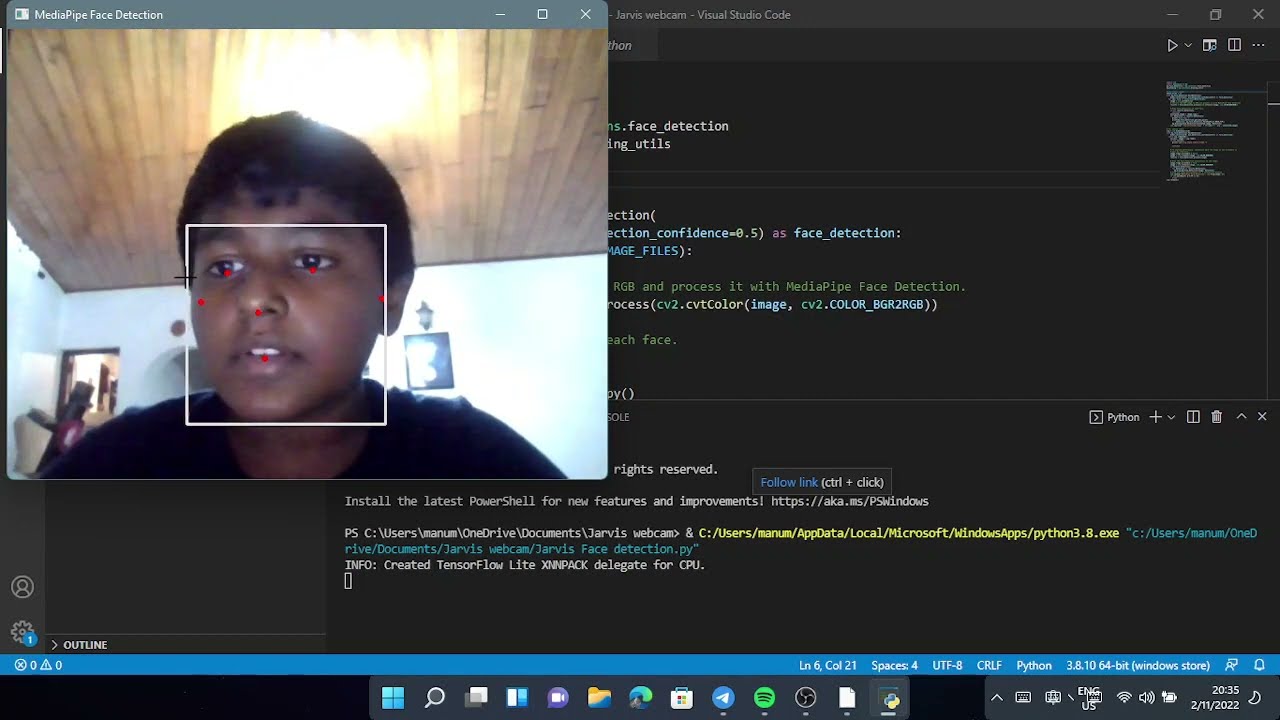Change indentation via Spaces: 4

894,665
